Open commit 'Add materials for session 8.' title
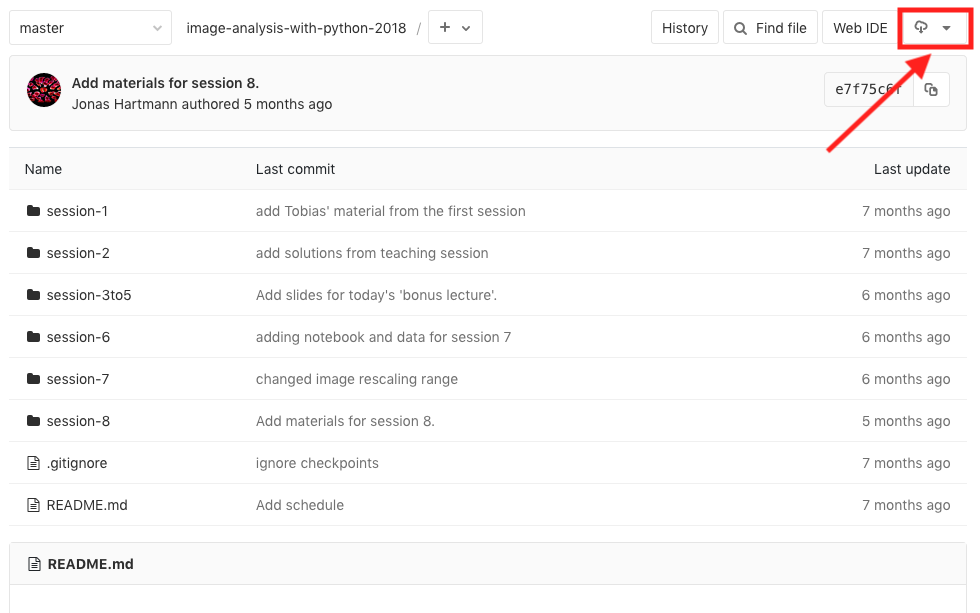This screenshot has height=613, width=980. 165,83
